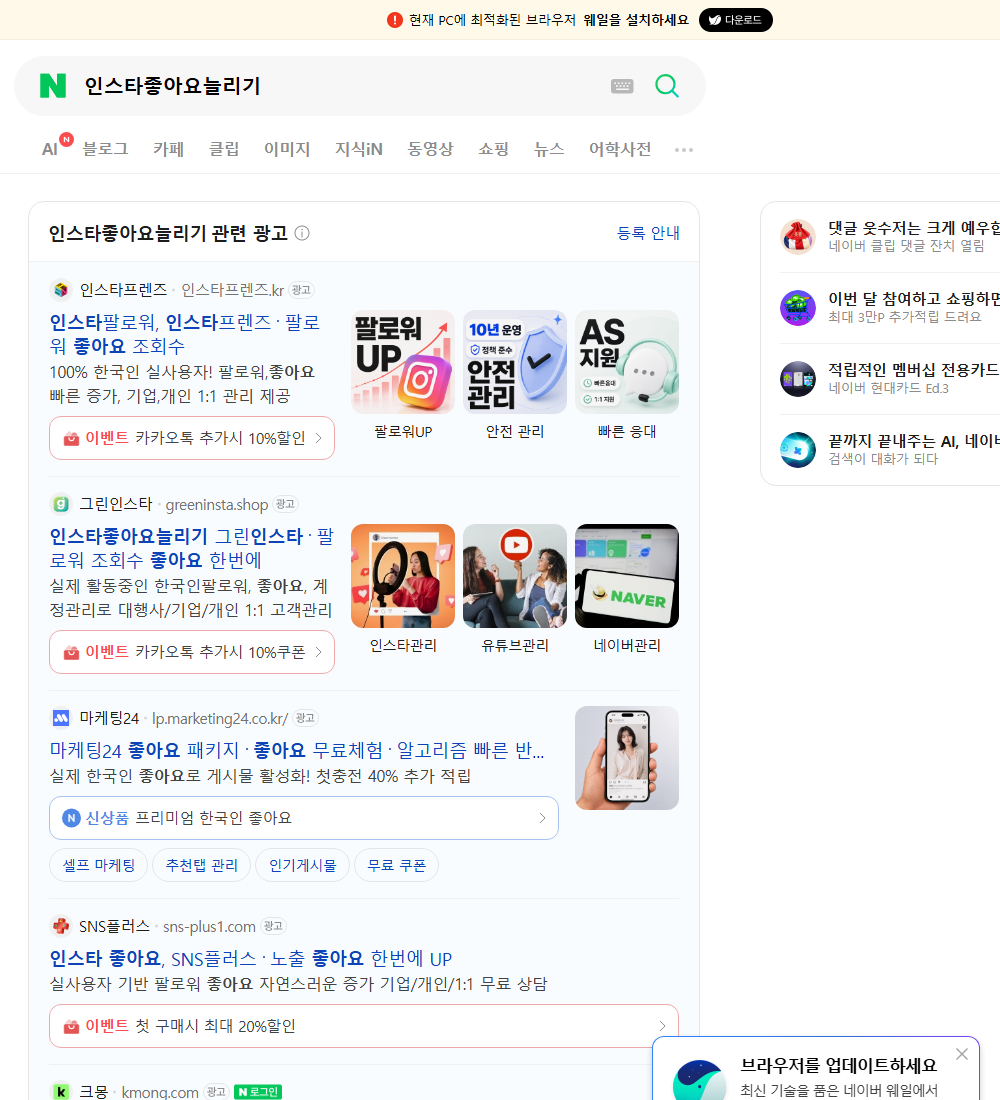The width and height of the screenshot is (1000, 1100).
Task: Click the red warning exclamation icon
Action: 394,20
